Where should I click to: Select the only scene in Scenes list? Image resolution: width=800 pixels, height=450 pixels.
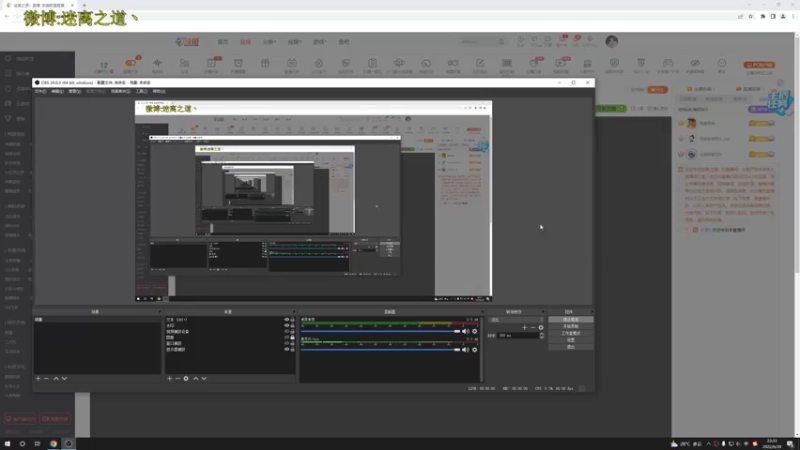point(97,319)
